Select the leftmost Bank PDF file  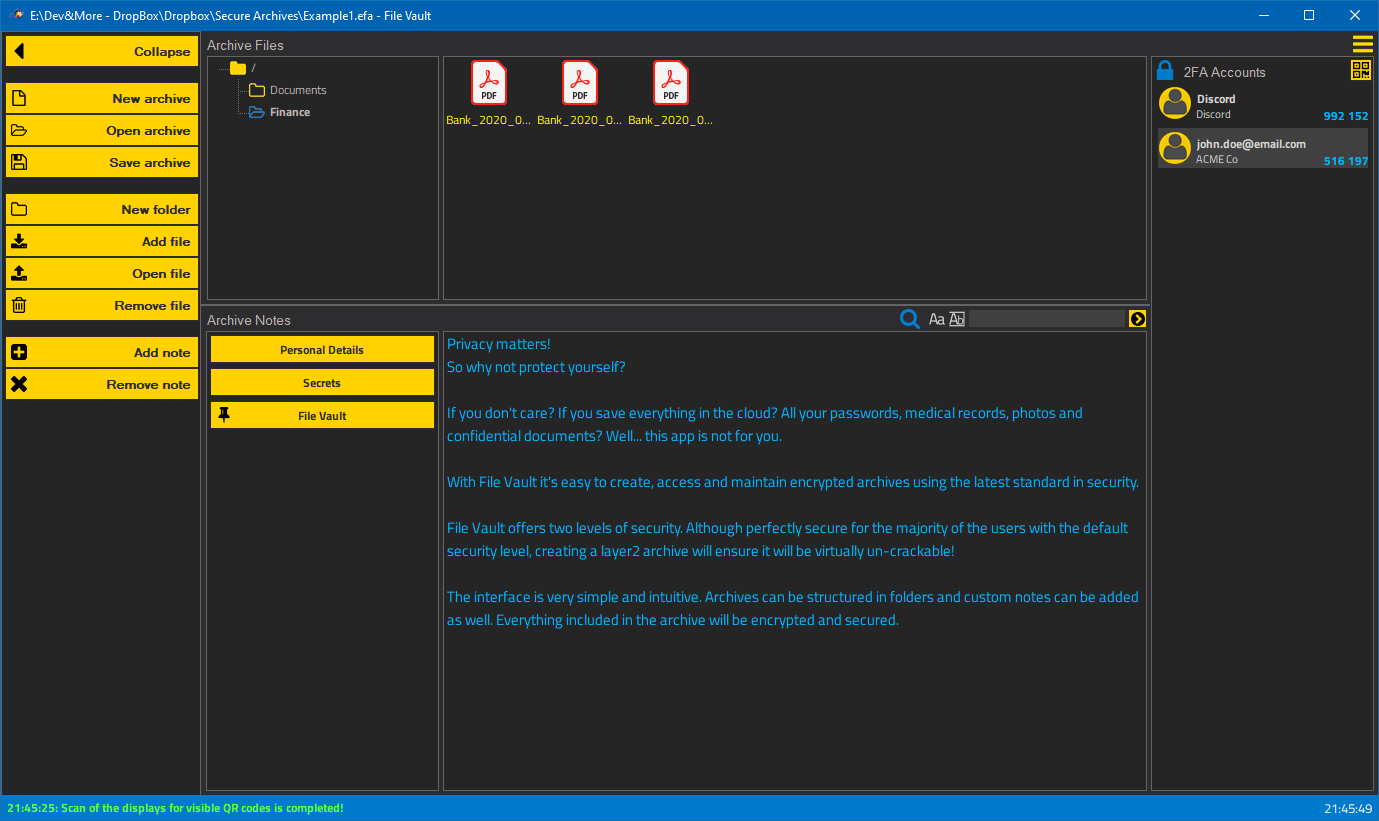(489, 93)
